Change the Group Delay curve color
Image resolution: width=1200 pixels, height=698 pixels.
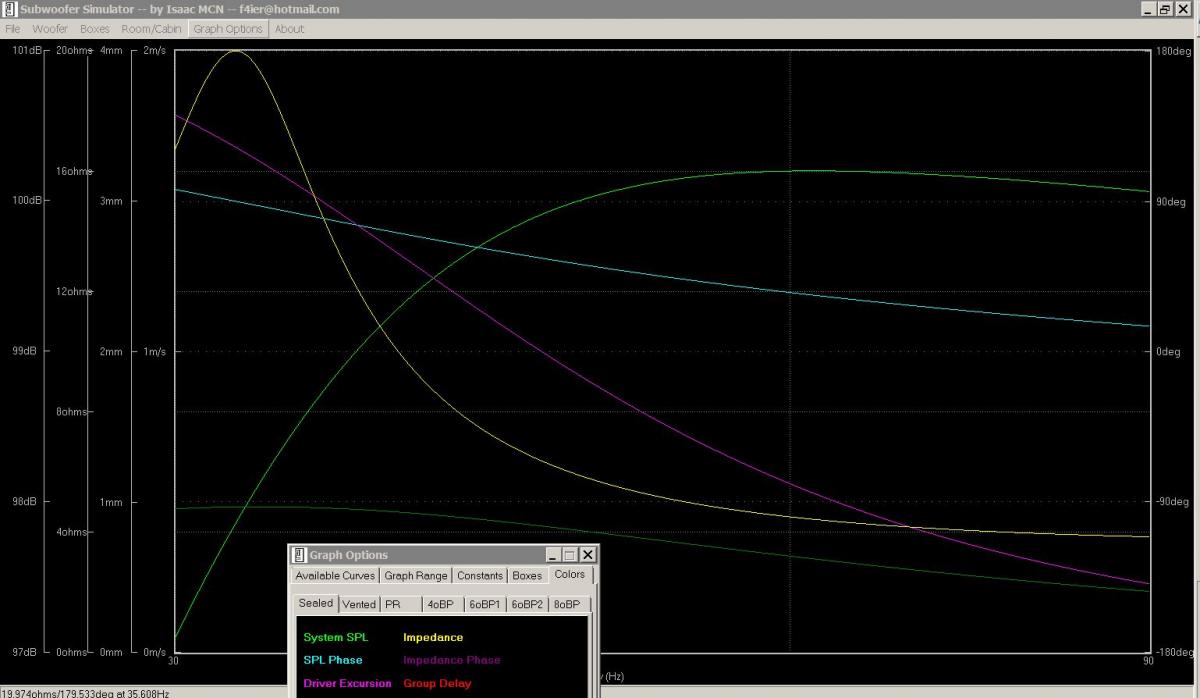coord(437,684)
